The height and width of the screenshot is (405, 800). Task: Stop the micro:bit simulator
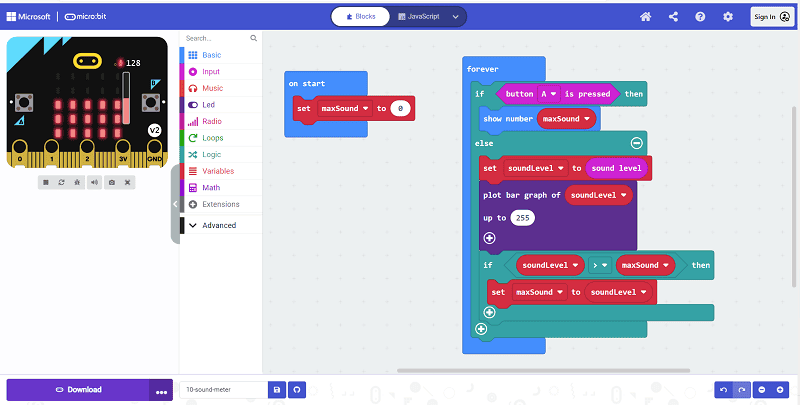pos(46,182)
